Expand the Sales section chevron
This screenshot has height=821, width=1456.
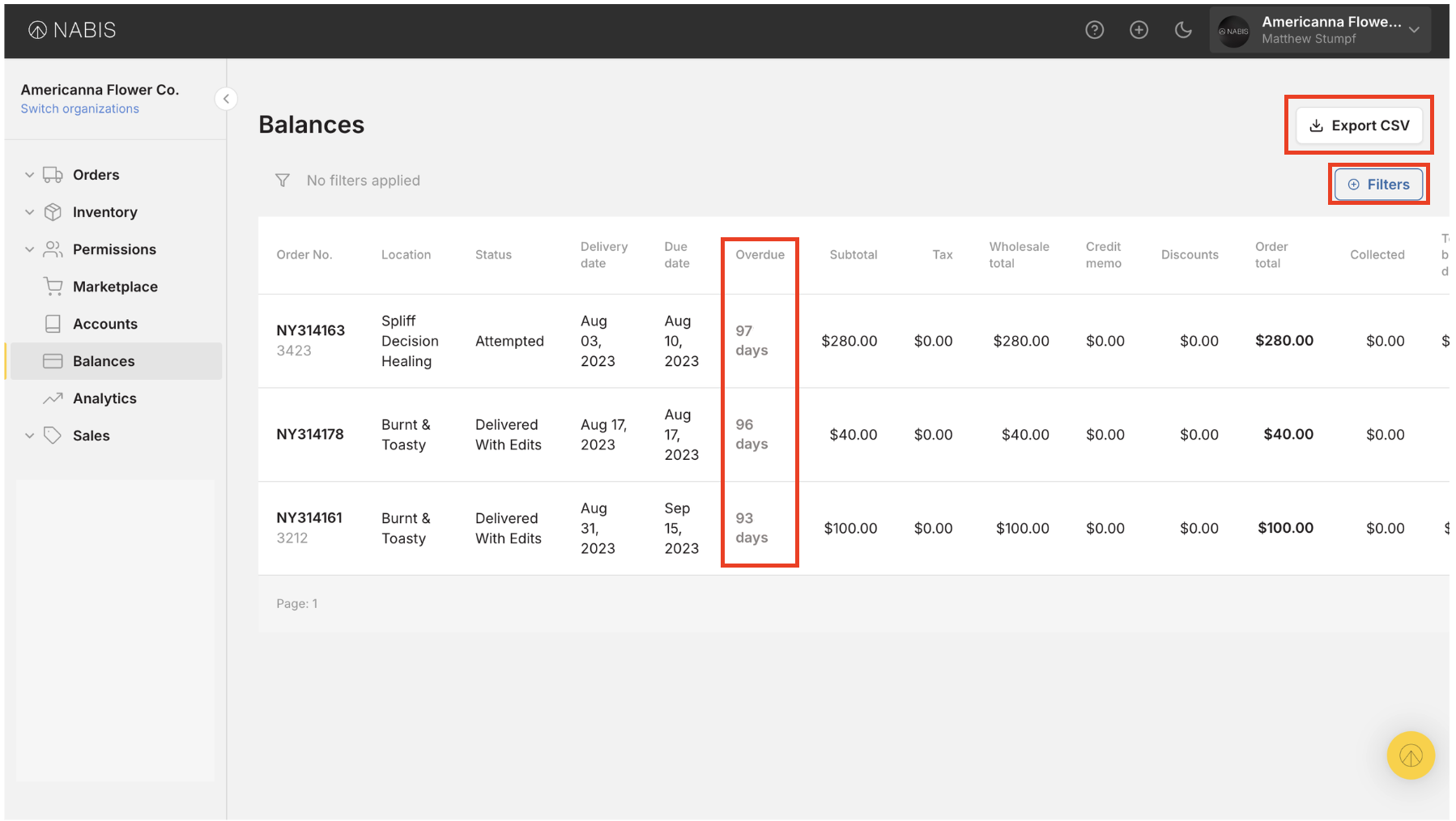tap(29, 436)
